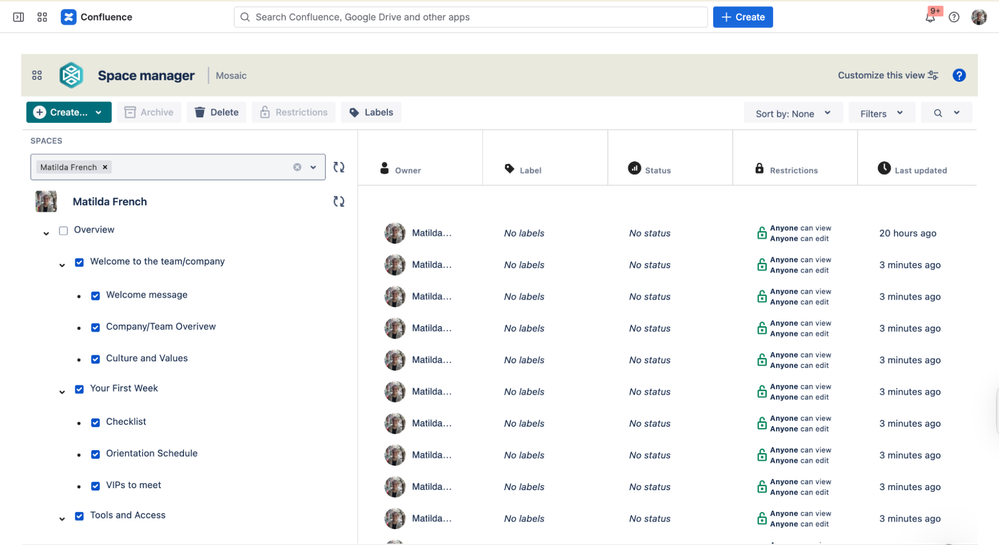Click the lock icon in VIPs to meet row
999x545 pixels.
(761, 487)
